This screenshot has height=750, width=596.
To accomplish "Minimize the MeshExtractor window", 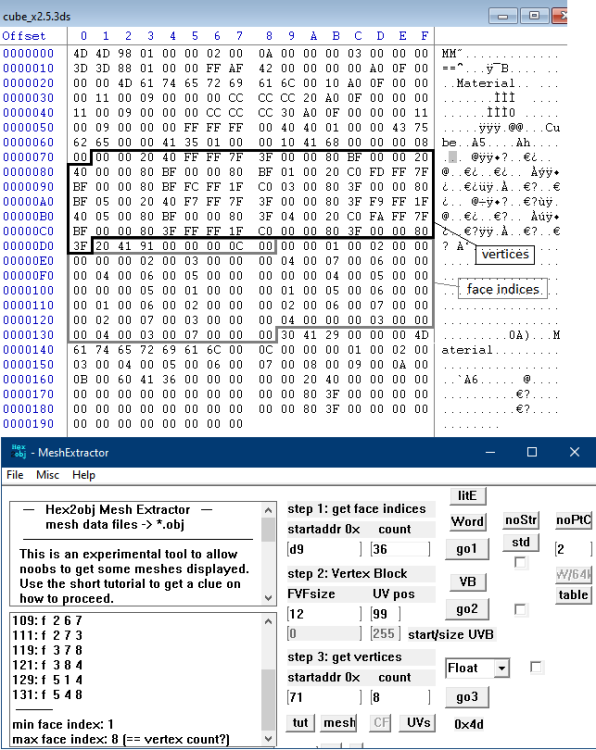I will [490, 452].
